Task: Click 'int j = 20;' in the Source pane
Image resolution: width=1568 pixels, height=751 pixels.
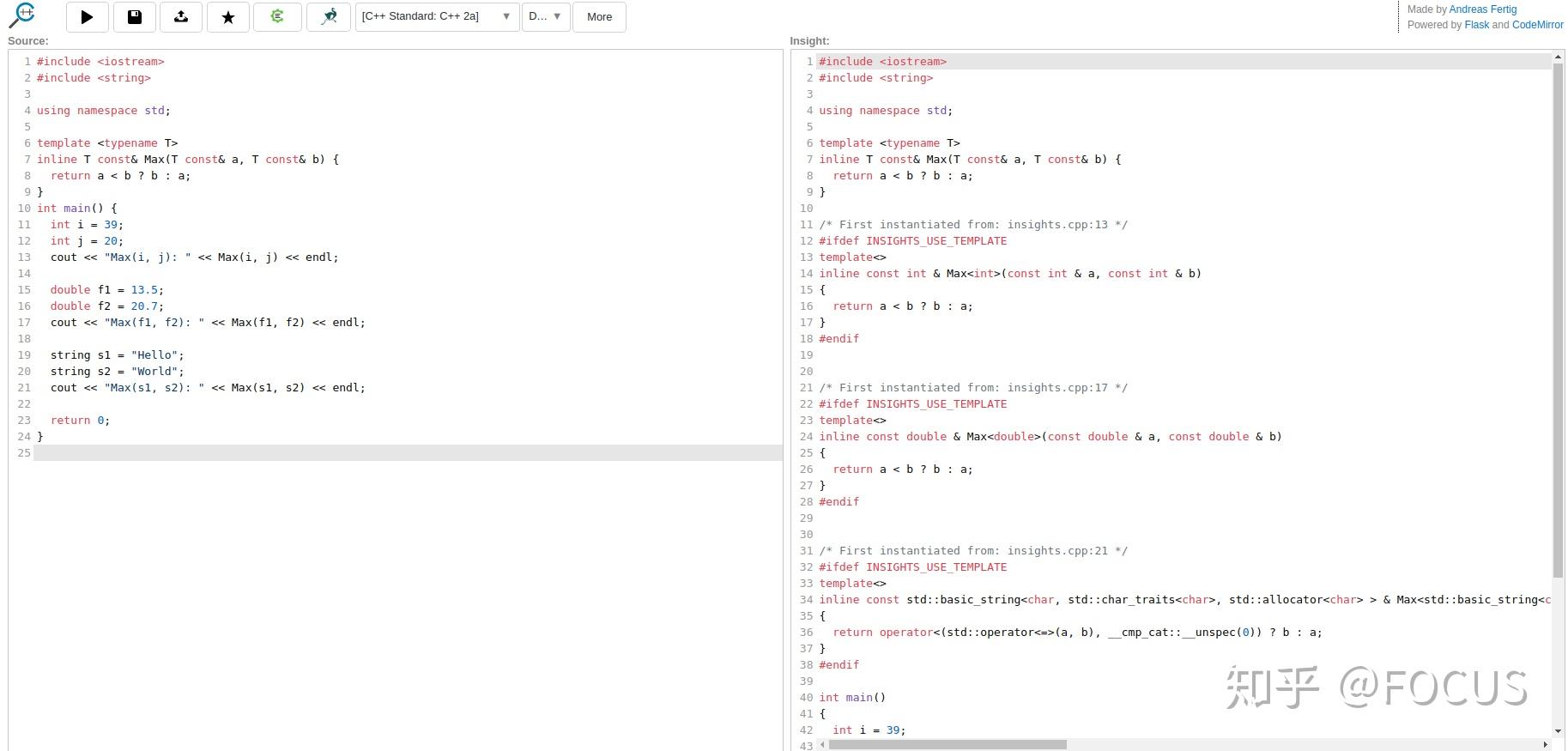Action: (x=87, y=241)
